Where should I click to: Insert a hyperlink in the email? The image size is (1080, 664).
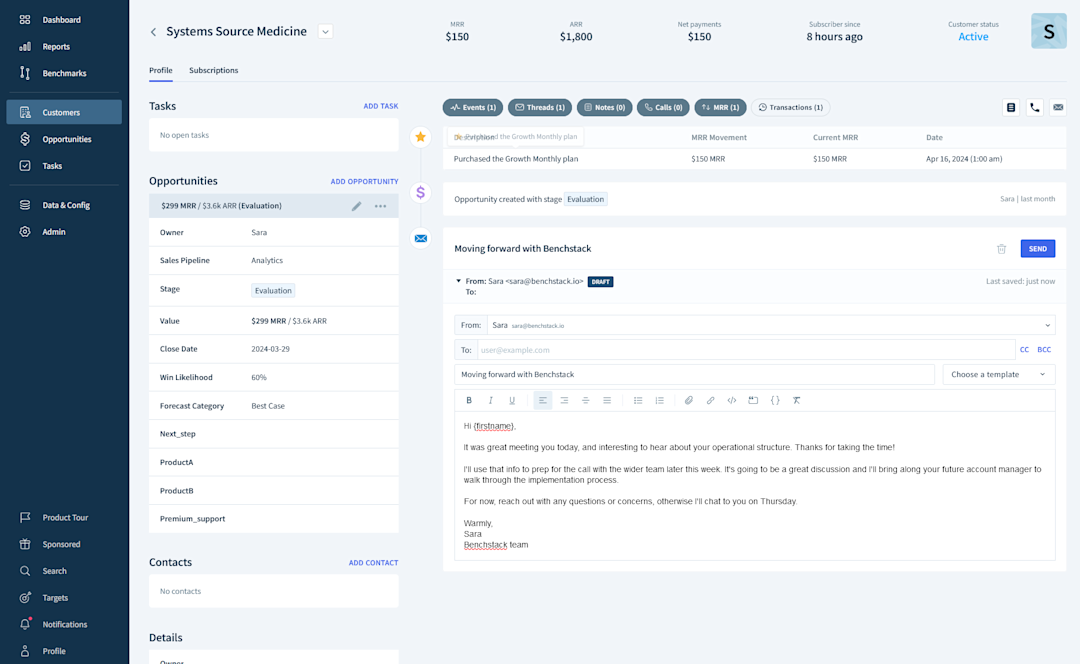point(710,400)
